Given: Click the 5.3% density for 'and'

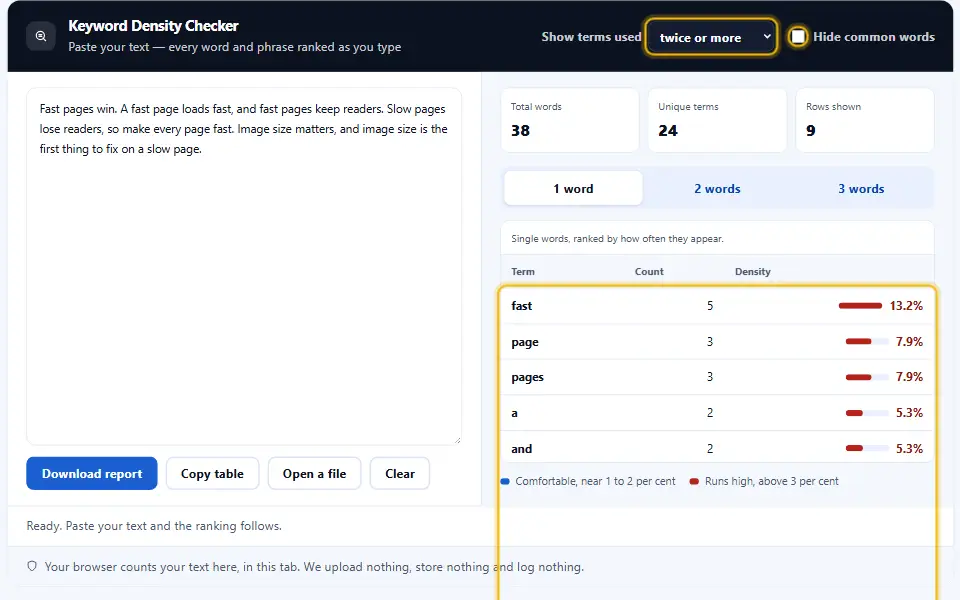Looking at the screenshot, I should 909,448.
